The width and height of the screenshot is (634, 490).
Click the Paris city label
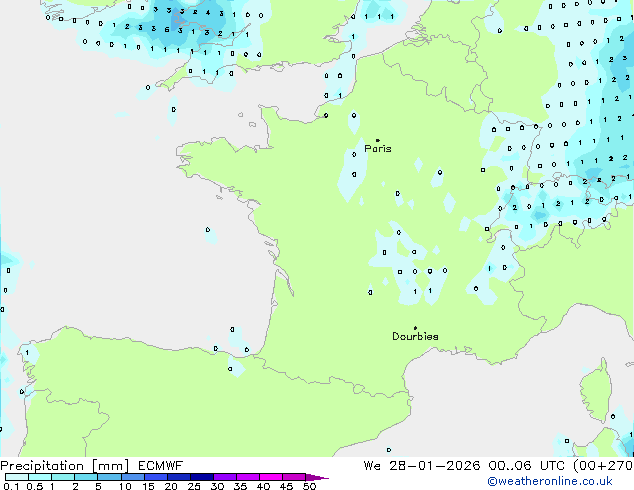coord(378,149)
